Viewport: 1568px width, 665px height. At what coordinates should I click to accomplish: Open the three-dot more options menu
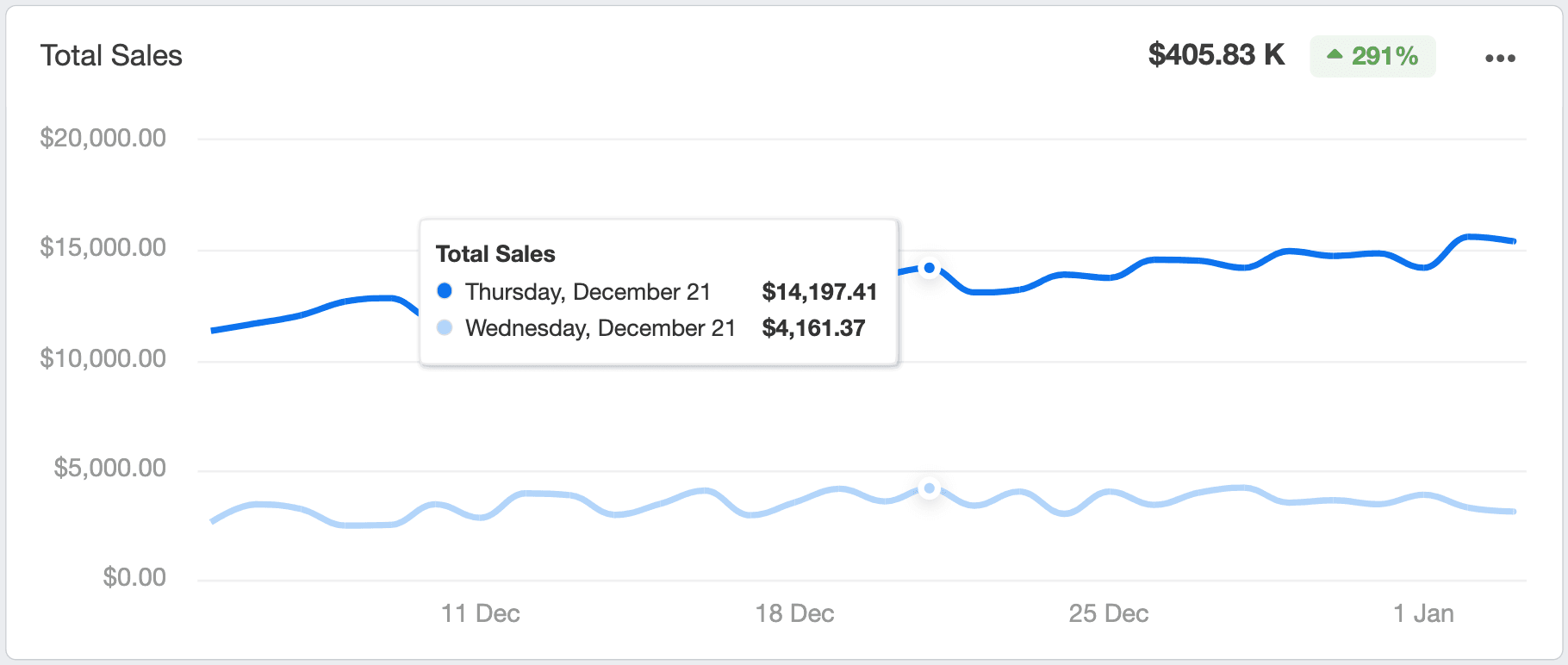pos(1500,58)
